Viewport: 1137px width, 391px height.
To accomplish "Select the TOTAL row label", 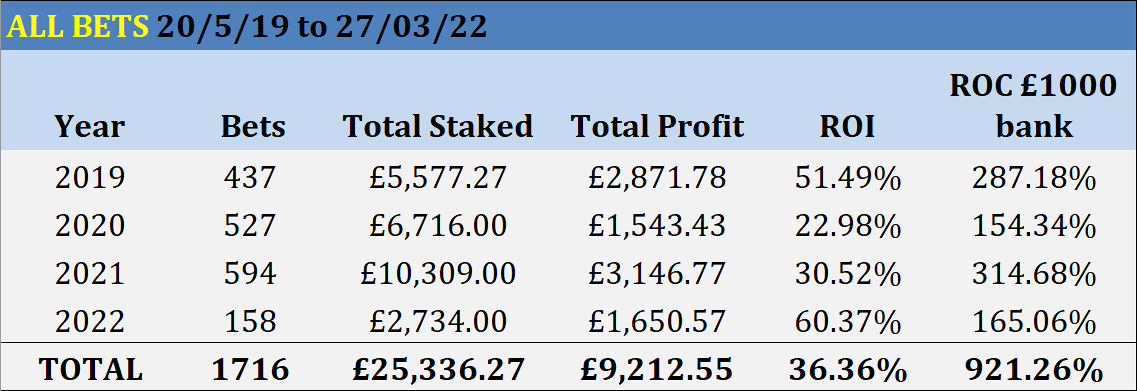I will coord(90,370).
